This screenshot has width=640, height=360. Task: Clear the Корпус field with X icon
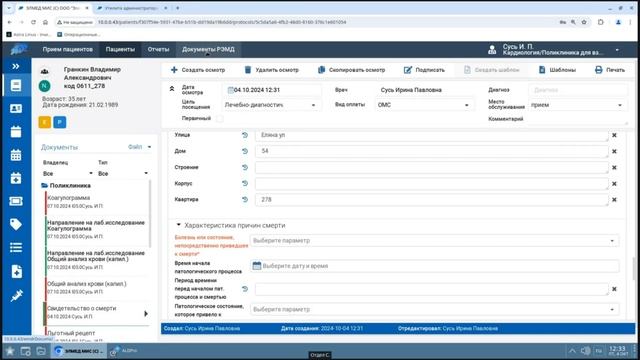click(614, 184)
